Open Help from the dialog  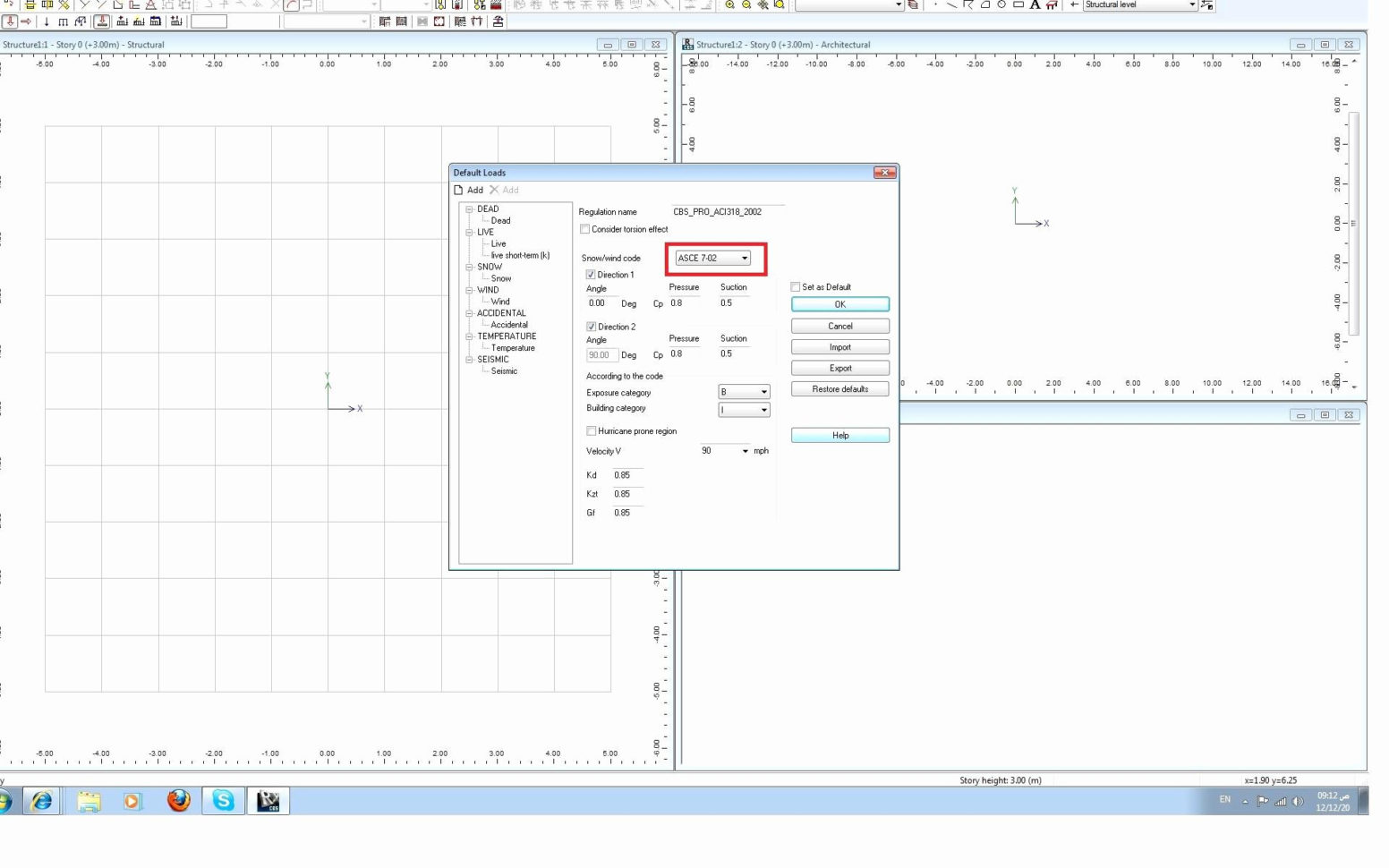[839, 435]
